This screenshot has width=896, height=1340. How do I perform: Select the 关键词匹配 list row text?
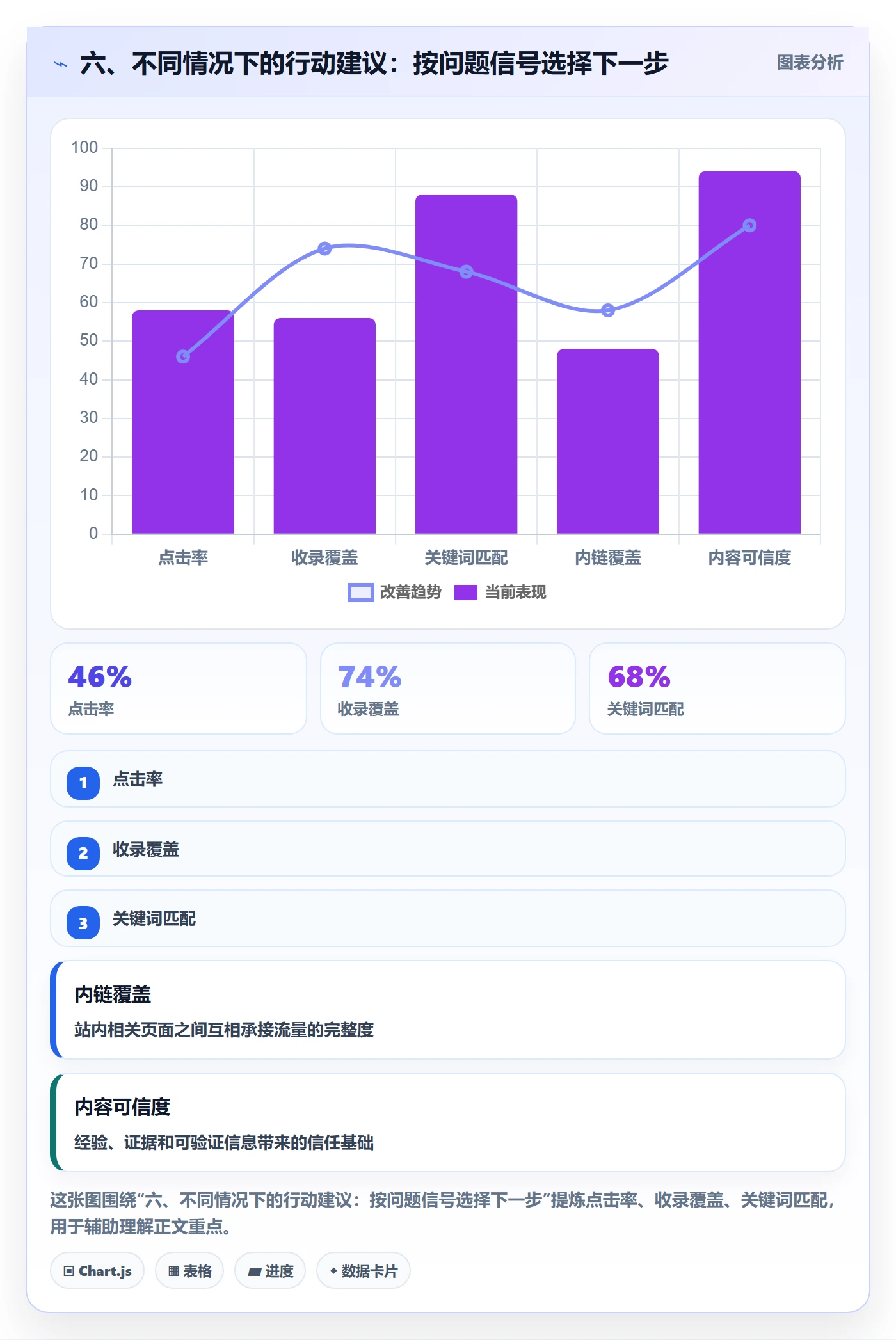click(154, 919)
